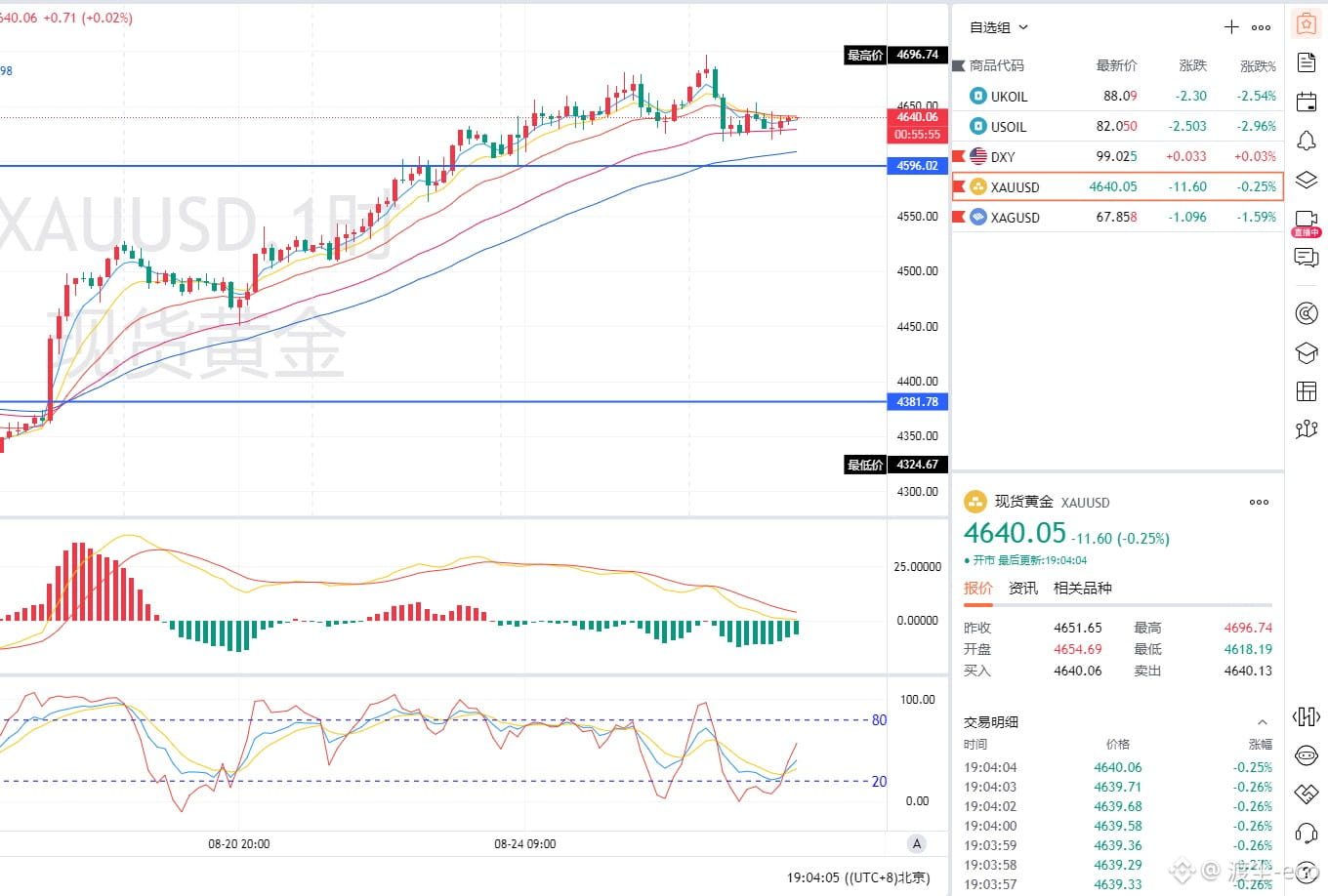Click the 开盘 4654.69 value
The image size is (1328, 896).
(x=1077, y=649)
